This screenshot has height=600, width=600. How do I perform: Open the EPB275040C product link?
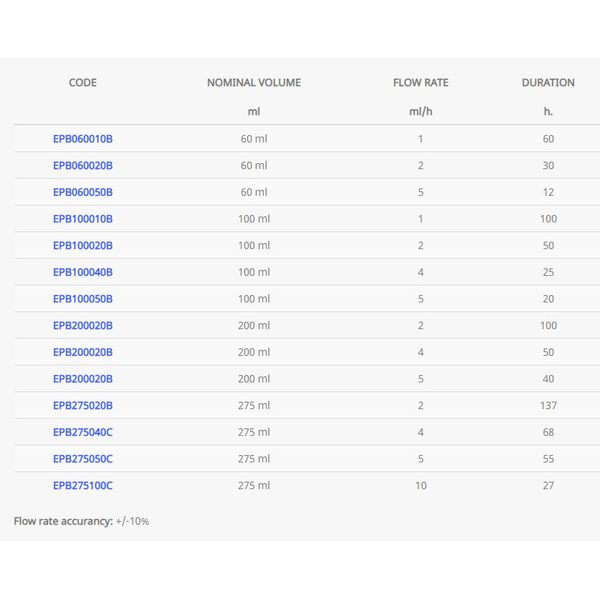[83, 432]
